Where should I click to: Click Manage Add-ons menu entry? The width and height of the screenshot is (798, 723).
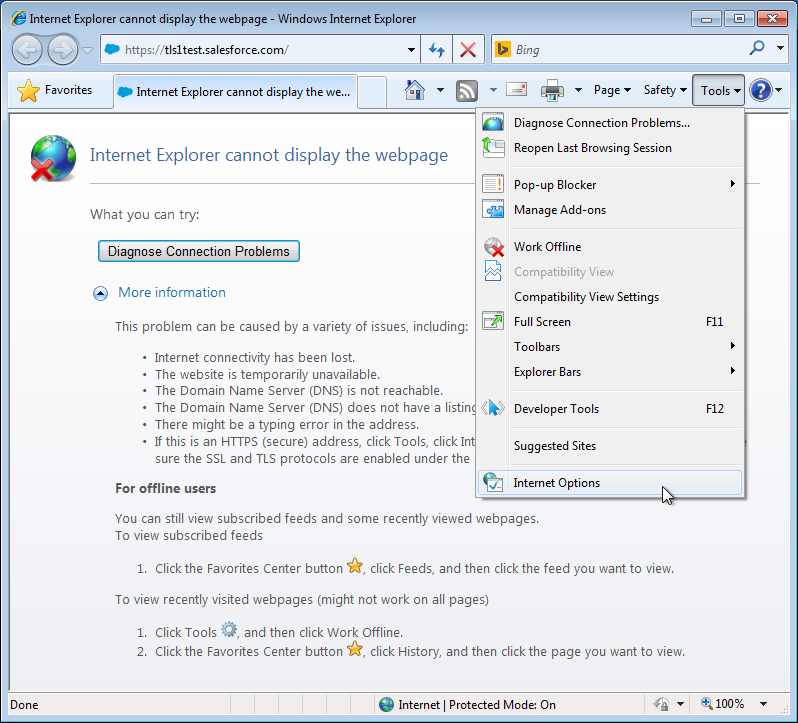coord(611,210)
